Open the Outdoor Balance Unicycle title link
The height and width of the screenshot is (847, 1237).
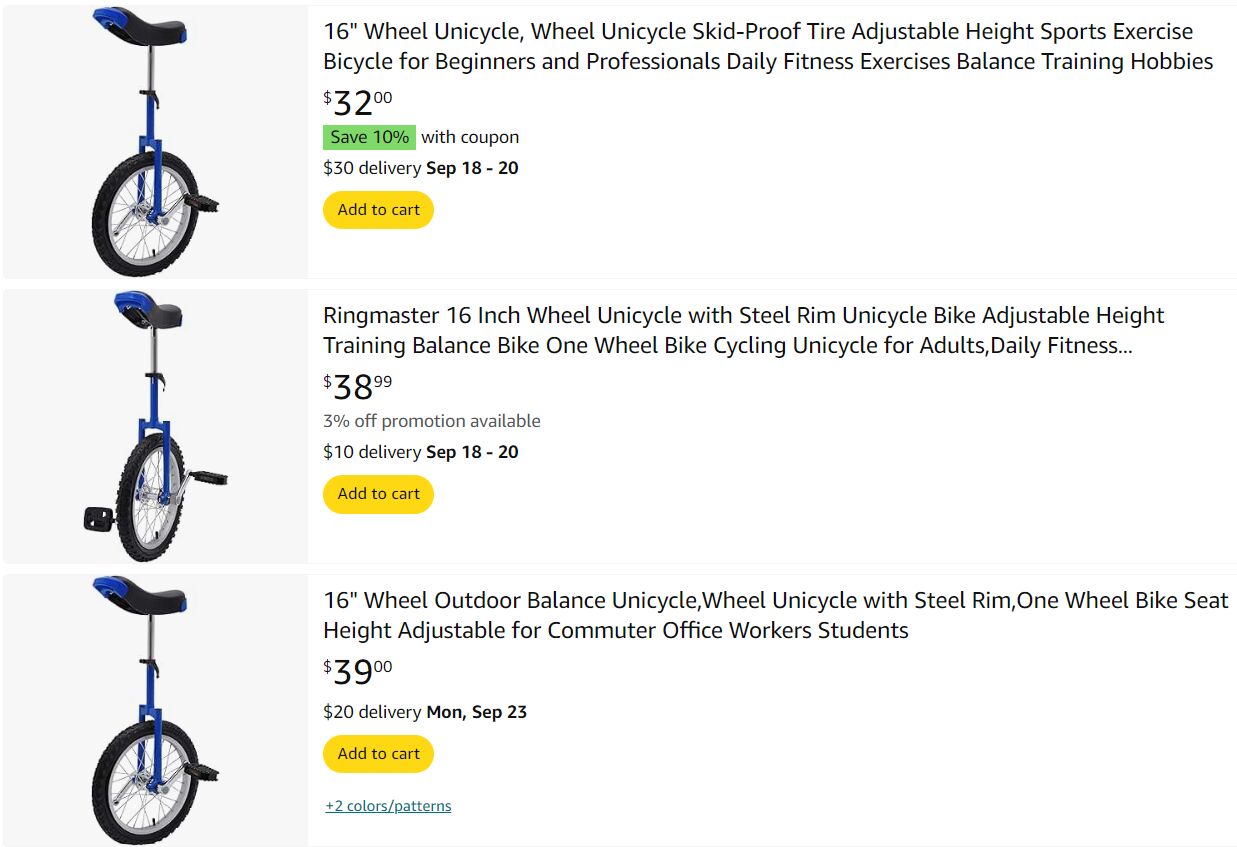pyautogui.click(x=775, y=615)
